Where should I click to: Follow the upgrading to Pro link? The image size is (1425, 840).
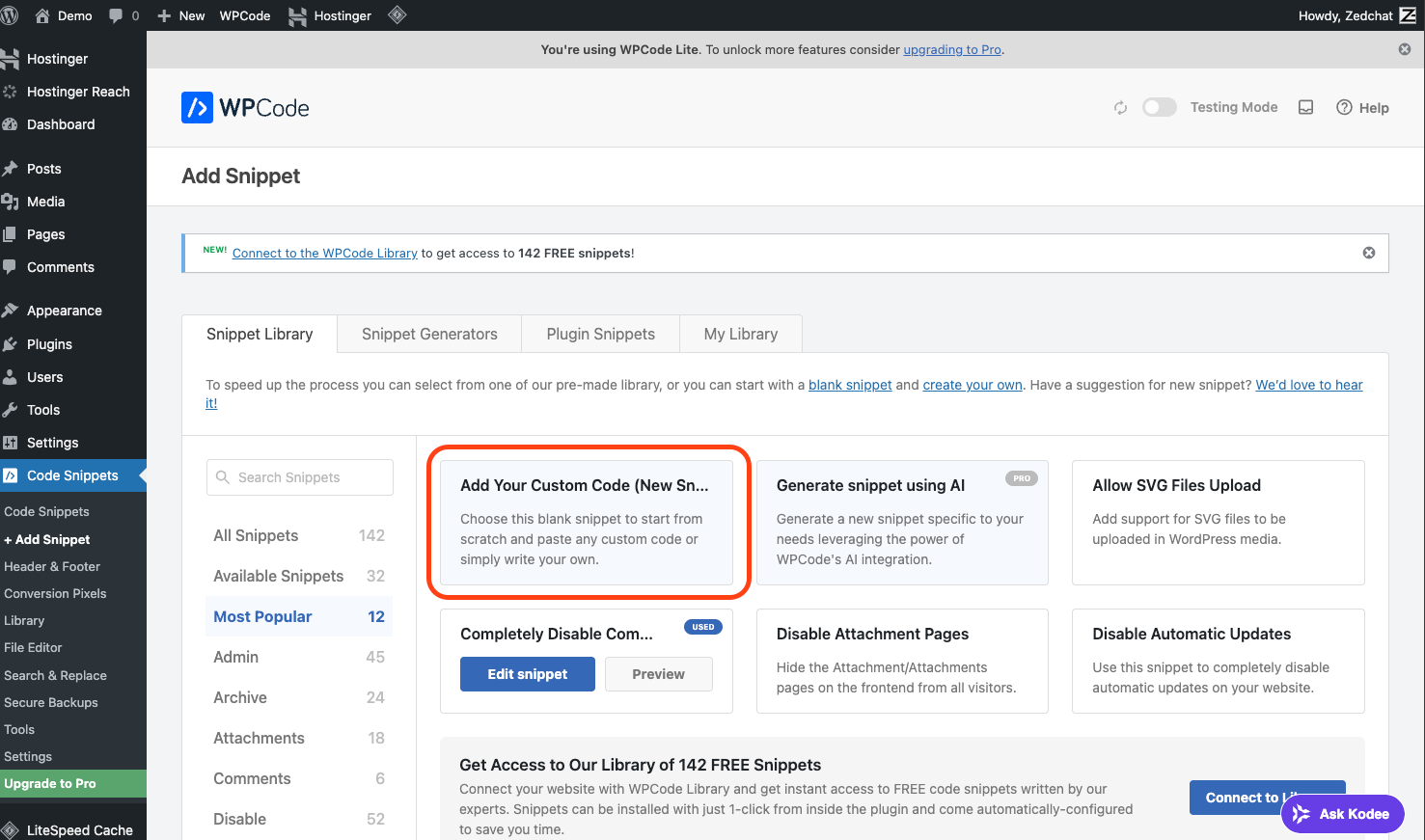[x=951, y=49]
